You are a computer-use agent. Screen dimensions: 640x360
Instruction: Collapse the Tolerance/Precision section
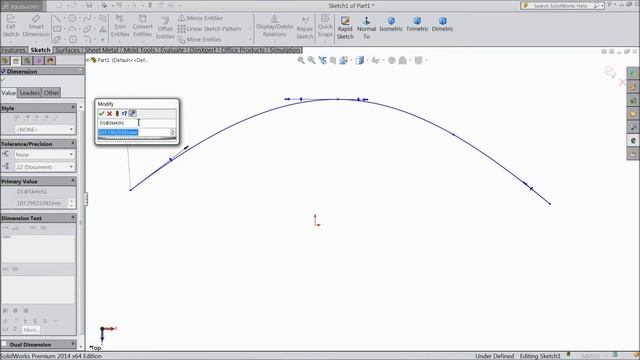tap(73, 144)
